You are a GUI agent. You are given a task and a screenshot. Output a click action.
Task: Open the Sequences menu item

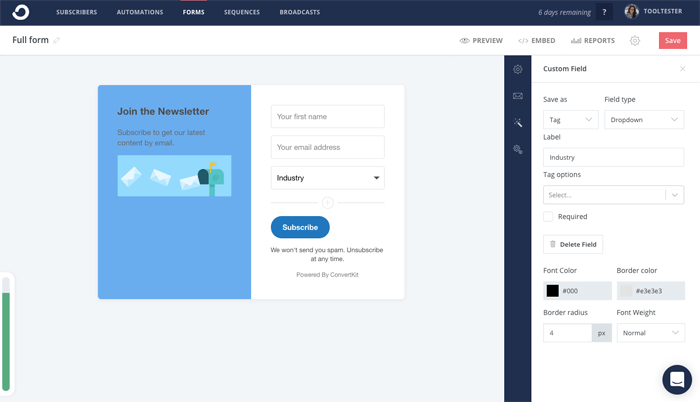[242, 12]
